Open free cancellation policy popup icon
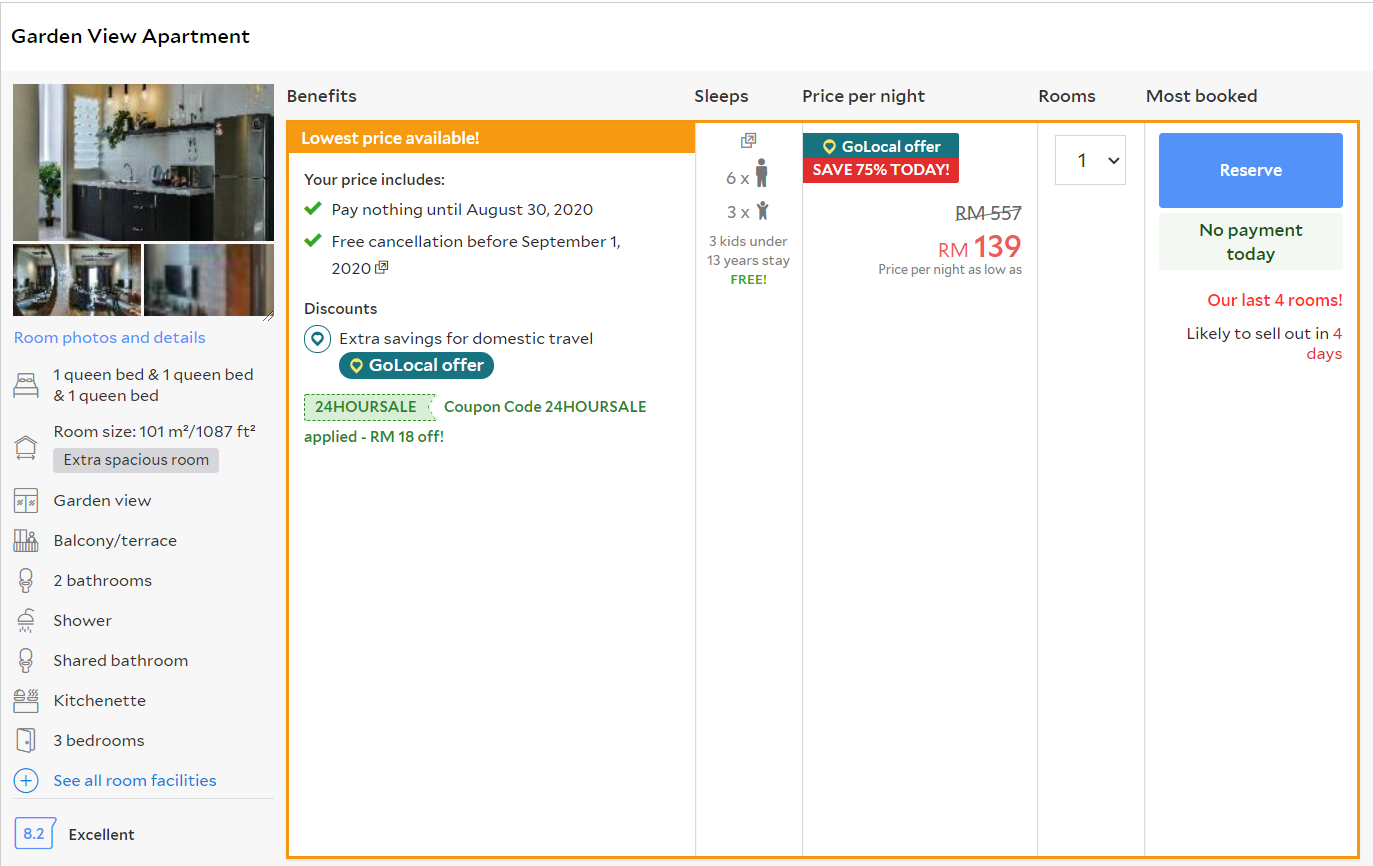1373x866 pixels. [x=381, y=268]
